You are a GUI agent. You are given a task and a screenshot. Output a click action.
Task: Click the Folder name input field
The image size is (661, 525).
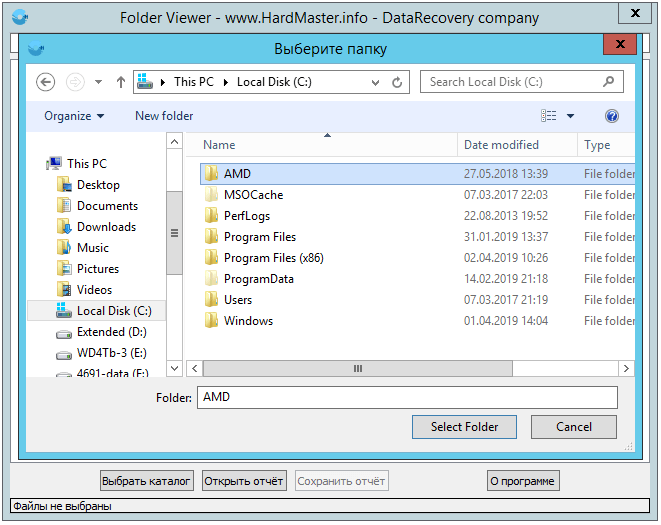(x=407, y=397)
